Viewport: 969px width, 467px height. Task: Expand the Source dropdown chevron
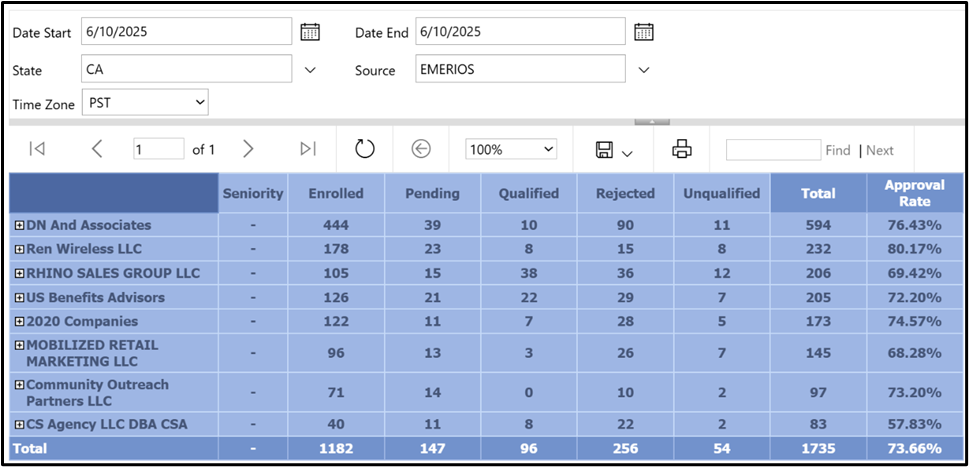tap(644, 70)
